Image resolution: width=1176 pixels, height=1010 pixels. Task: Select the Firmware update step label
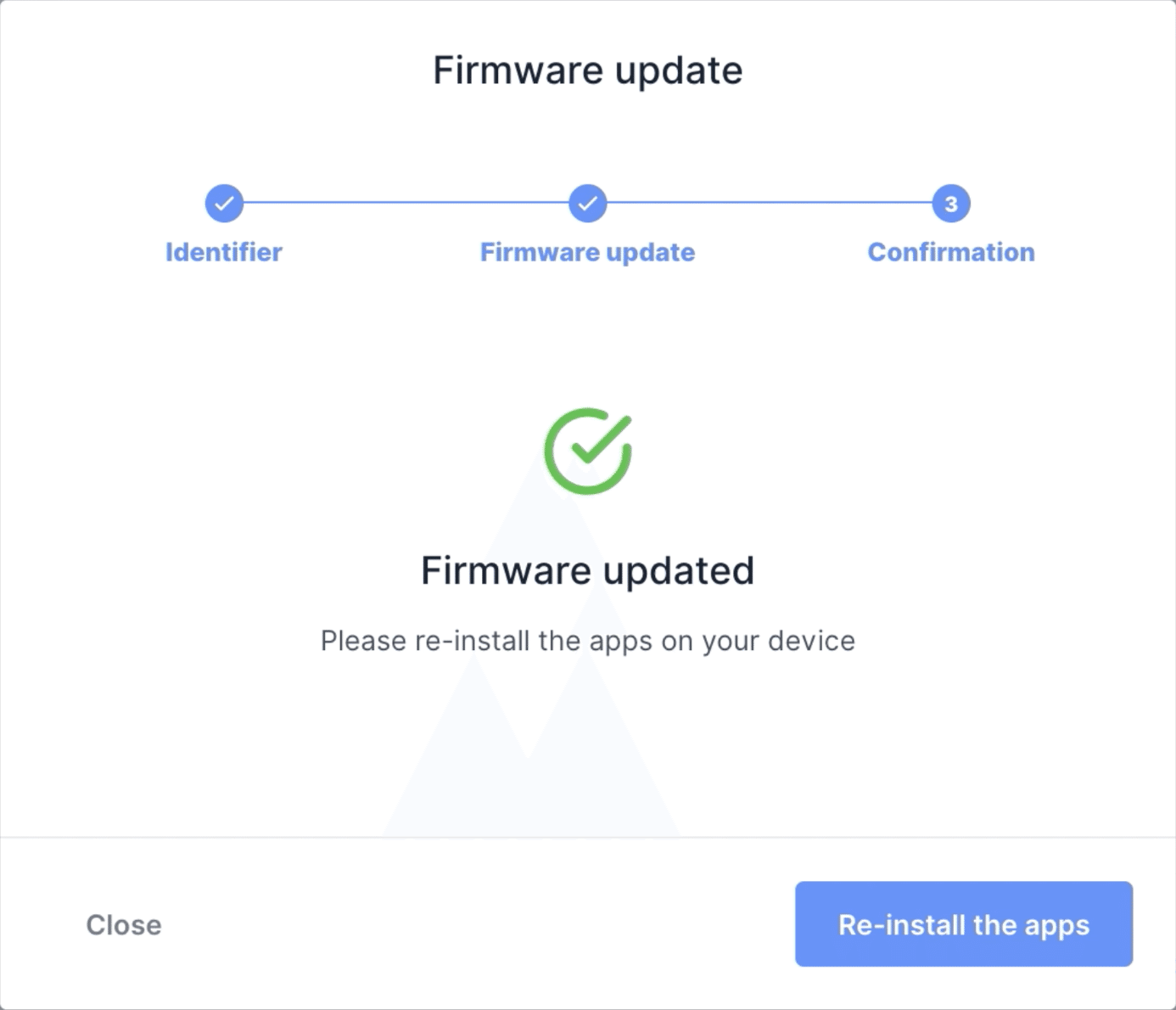coord(588,252)
